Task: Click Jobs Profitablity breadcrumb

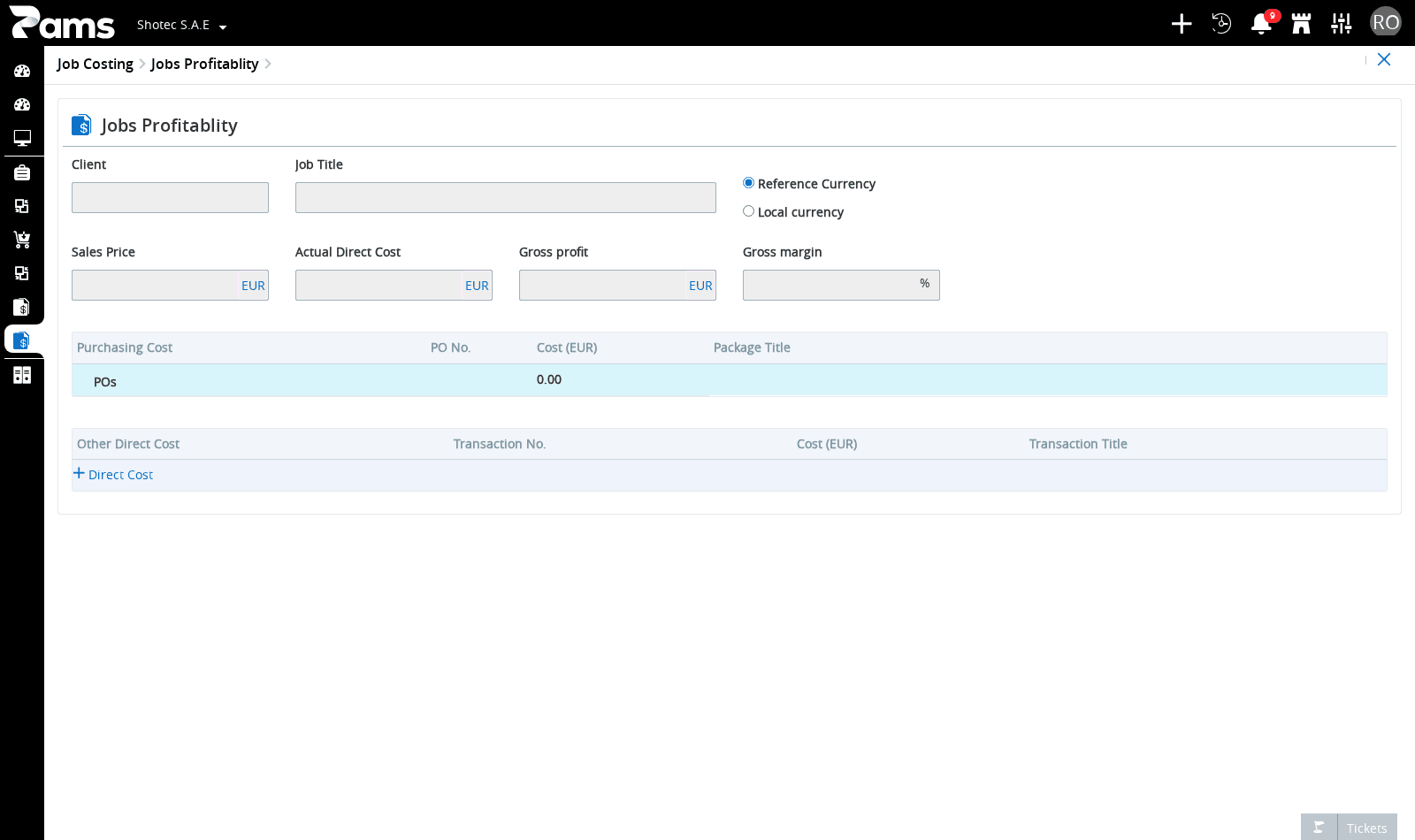Action: pos(204,64)
